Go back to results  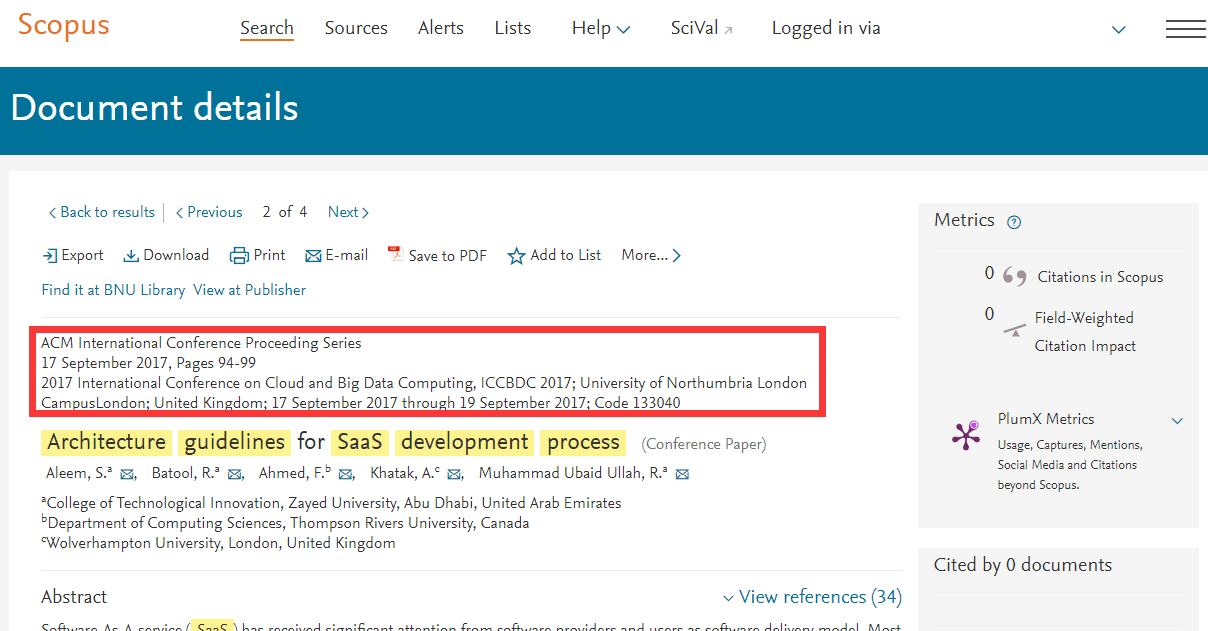pos(101,212)
